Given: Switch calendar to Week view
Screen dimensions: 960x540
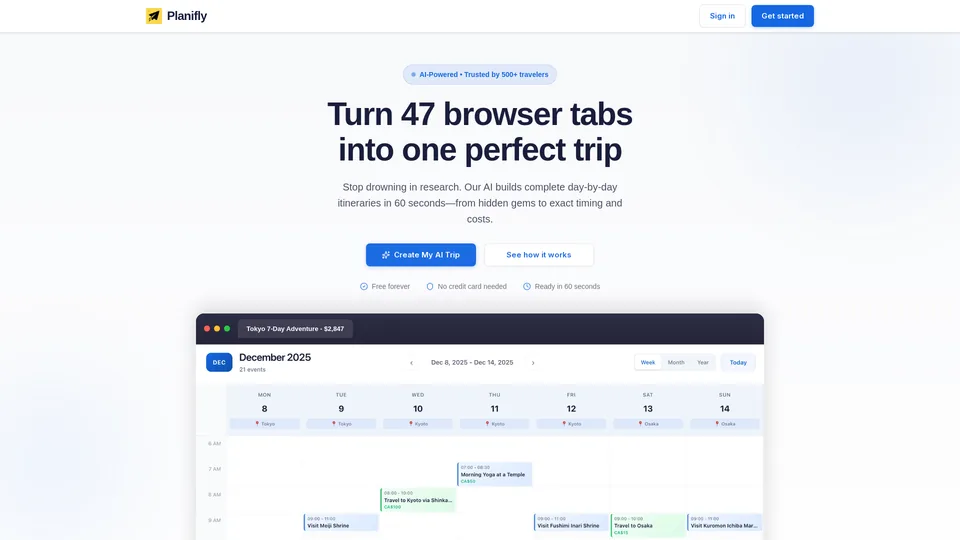Looking at the screenshot, I should [x=648, y=362].
